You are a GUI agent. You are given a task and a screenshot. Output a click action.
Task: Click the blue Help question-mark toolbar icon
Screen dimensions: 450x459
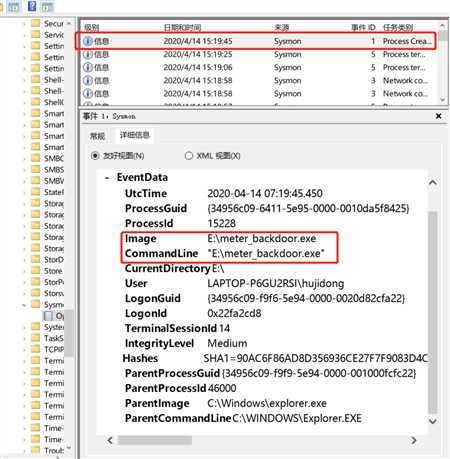pos(32,6)
